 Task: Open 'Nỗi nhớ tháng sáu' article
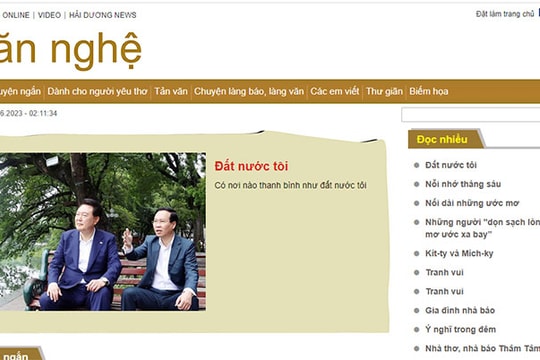coord(463,184)
